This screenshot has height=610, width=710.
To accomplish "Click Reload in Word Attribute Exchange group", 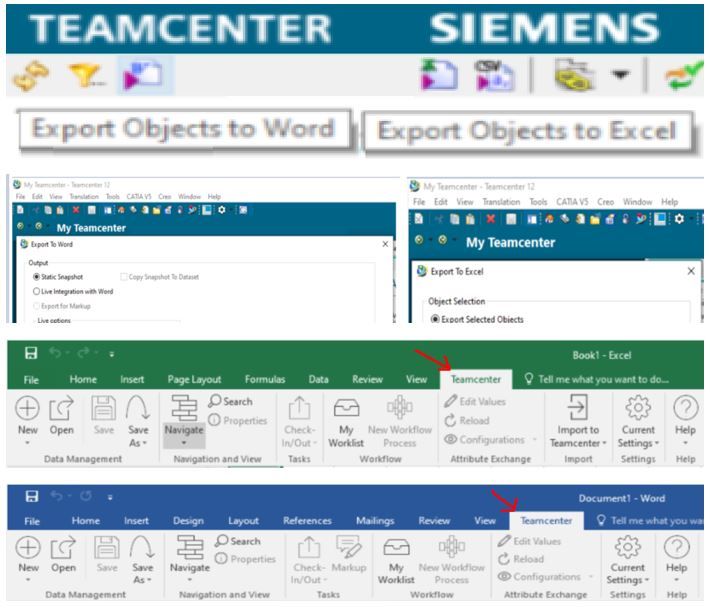I will click(521, 559).
